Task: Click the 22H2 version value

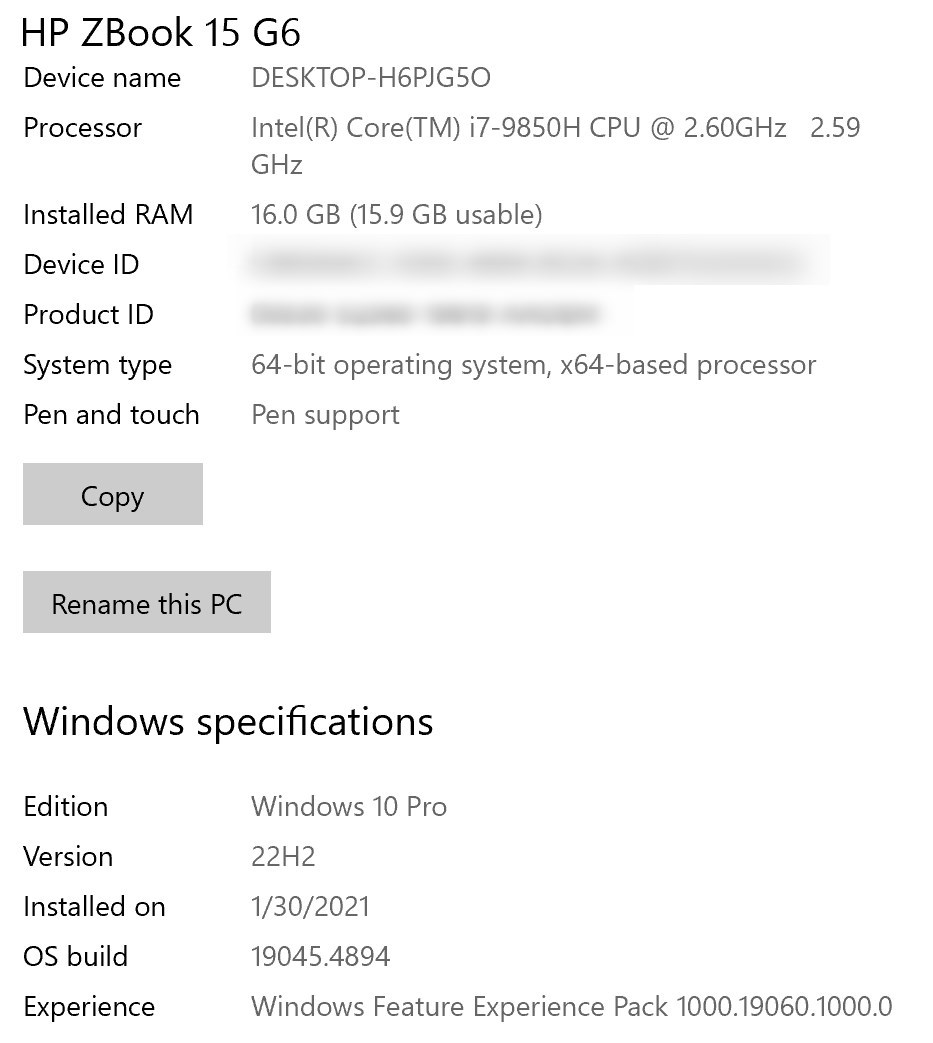Action: pos(283,856)
